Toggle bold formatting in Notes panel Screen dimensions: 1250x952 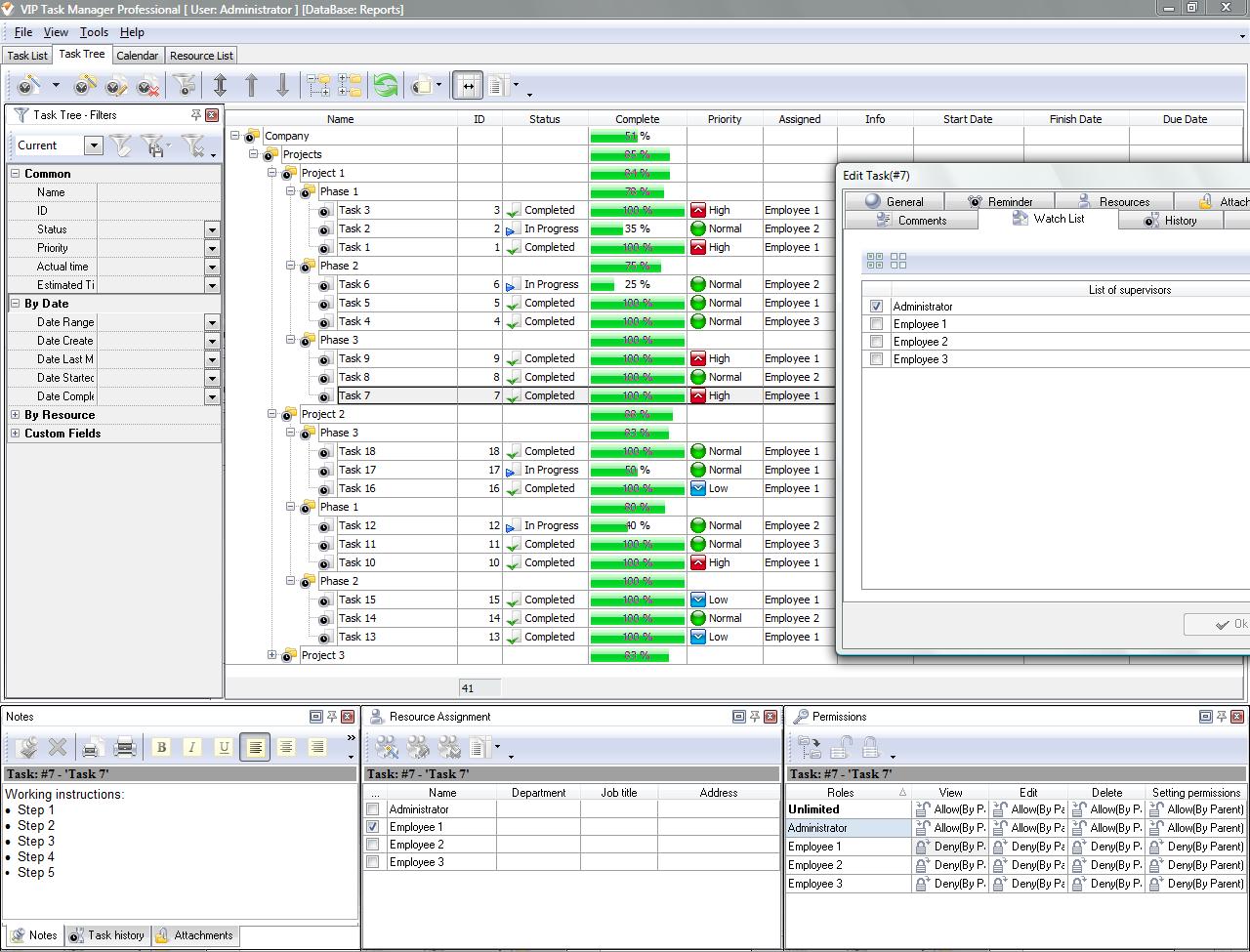161,748
